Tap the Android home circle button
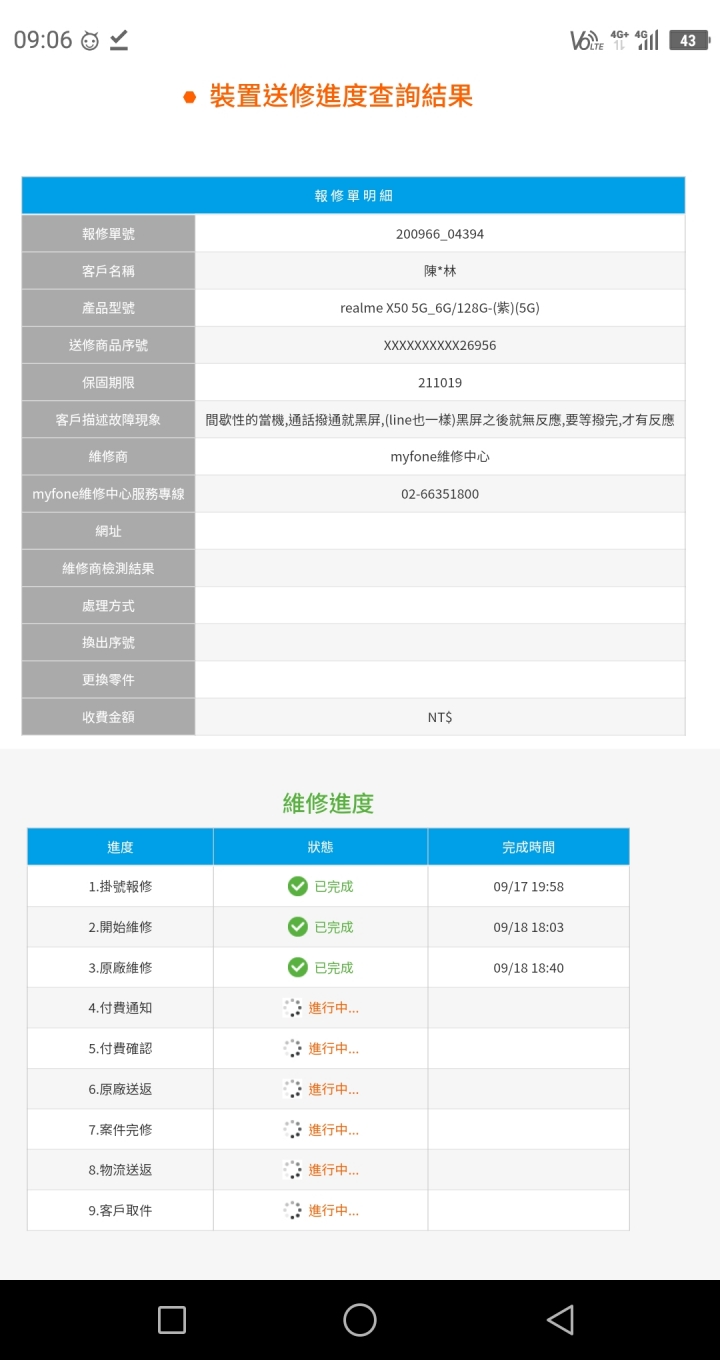The height and width of the screenshot is (1360, 720). click(360, 1320)
